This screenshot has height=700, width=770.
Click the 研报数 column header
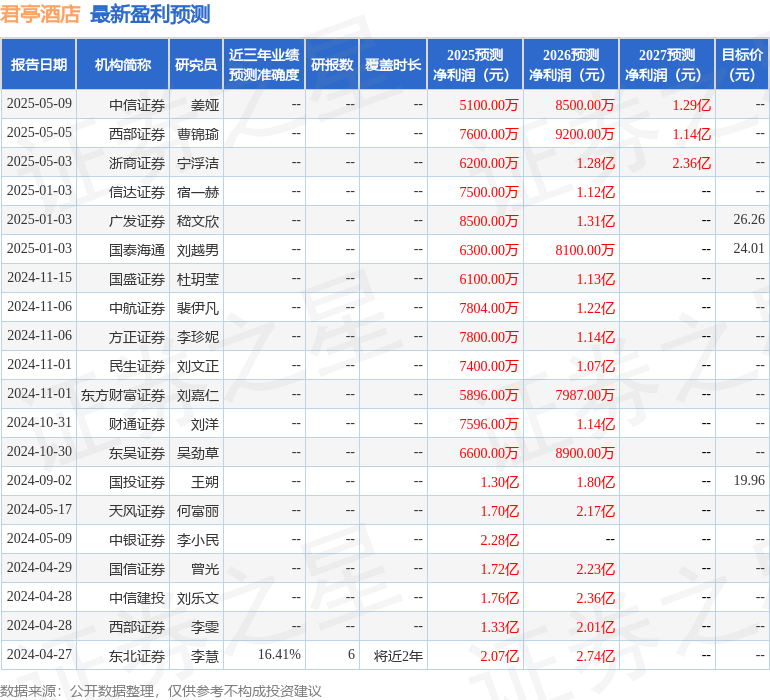click(x=332, y=65)
